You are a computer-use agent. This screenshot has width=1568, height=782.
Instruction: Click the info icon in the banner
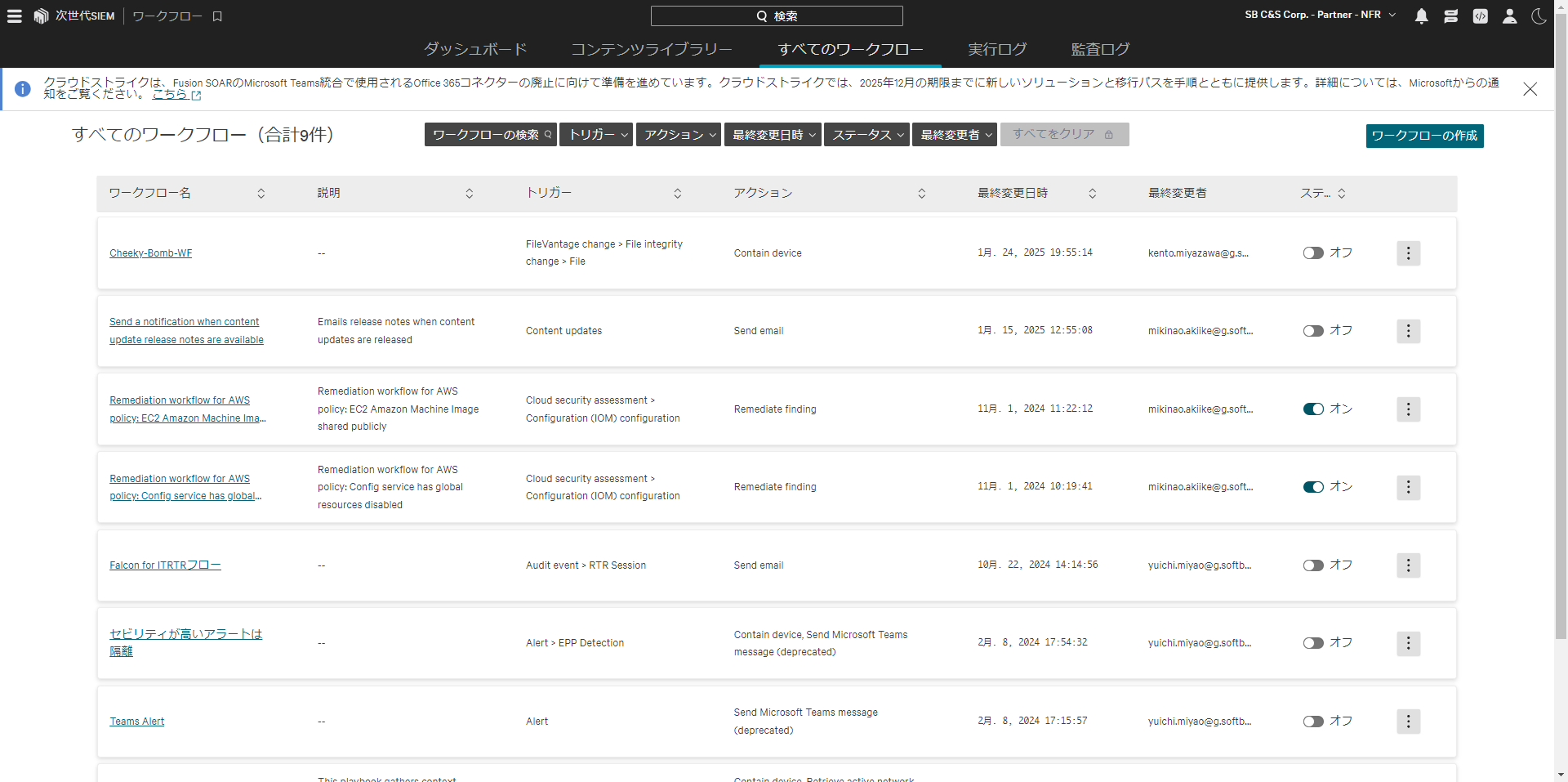point(23,89)
